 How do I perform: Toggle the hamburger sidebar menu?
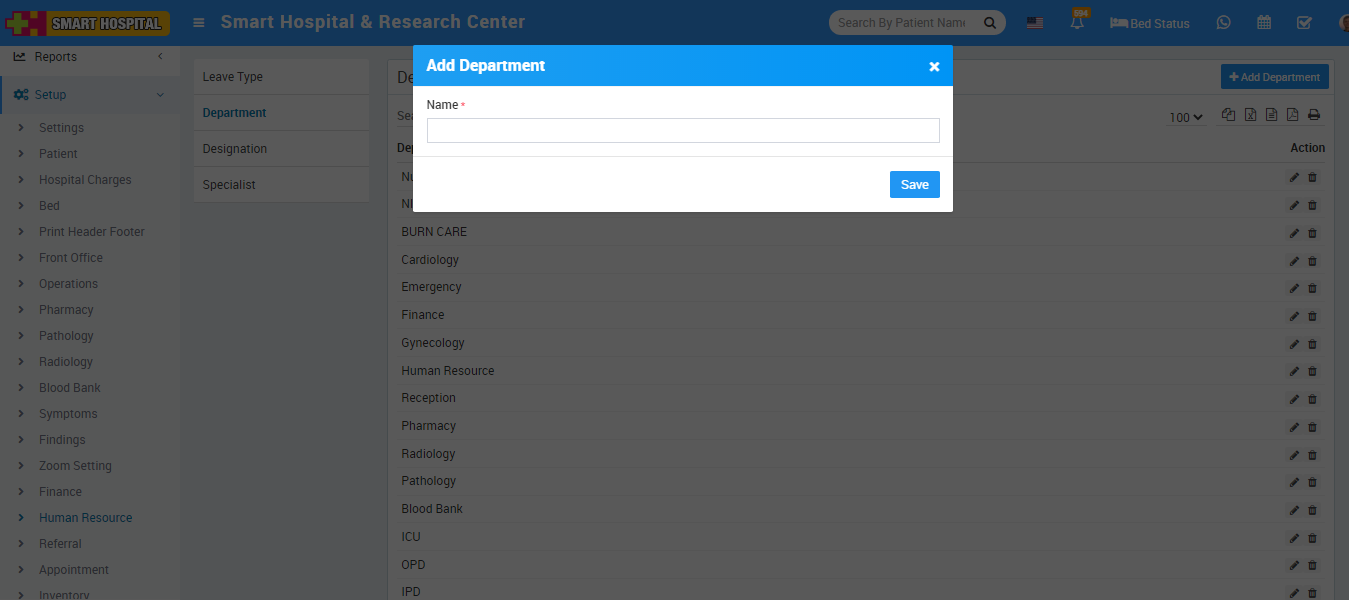click(x=199, y=22)
